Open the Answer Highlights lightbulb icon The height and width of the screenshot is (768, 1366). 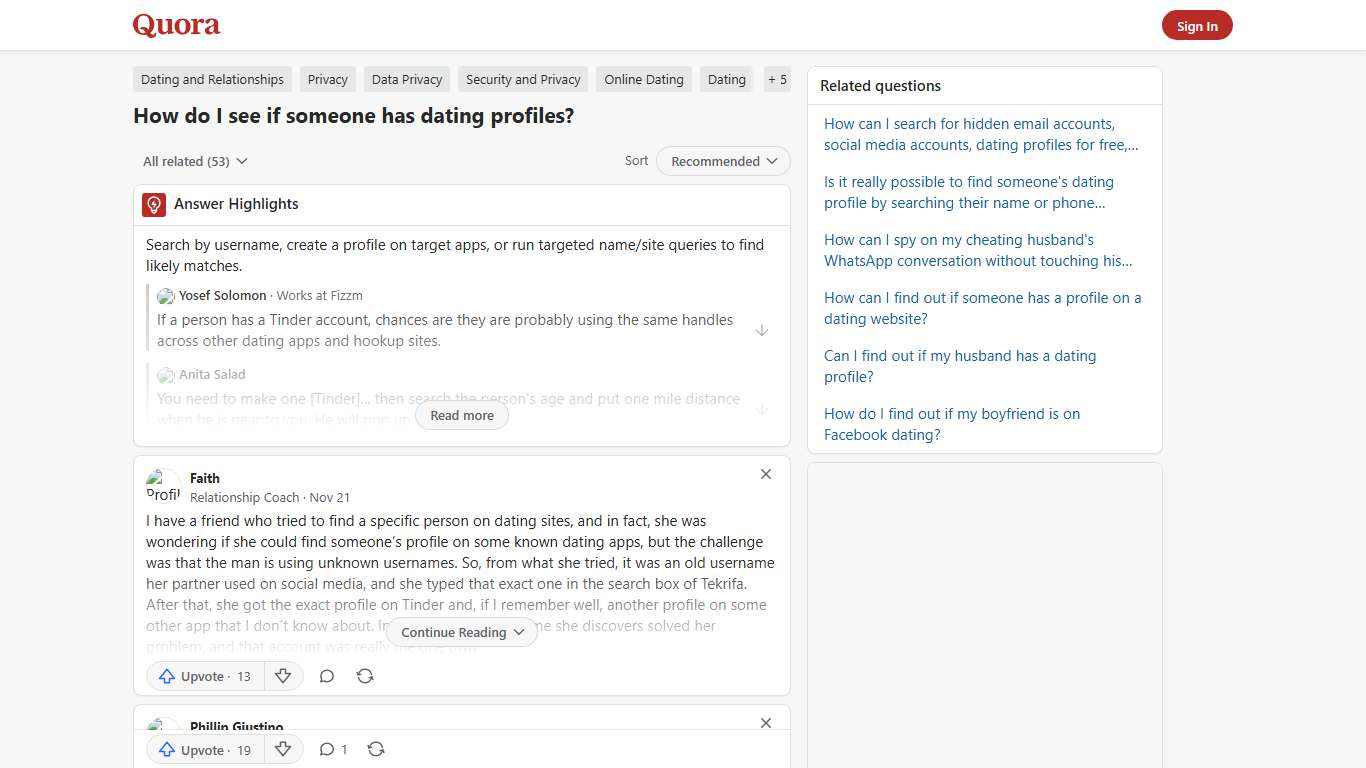click(x=154, y=204)
